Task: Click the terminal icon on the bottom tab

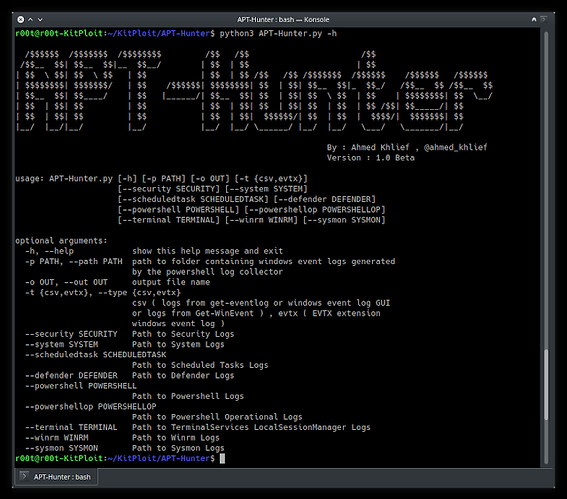Action: (x=24, y=476)
